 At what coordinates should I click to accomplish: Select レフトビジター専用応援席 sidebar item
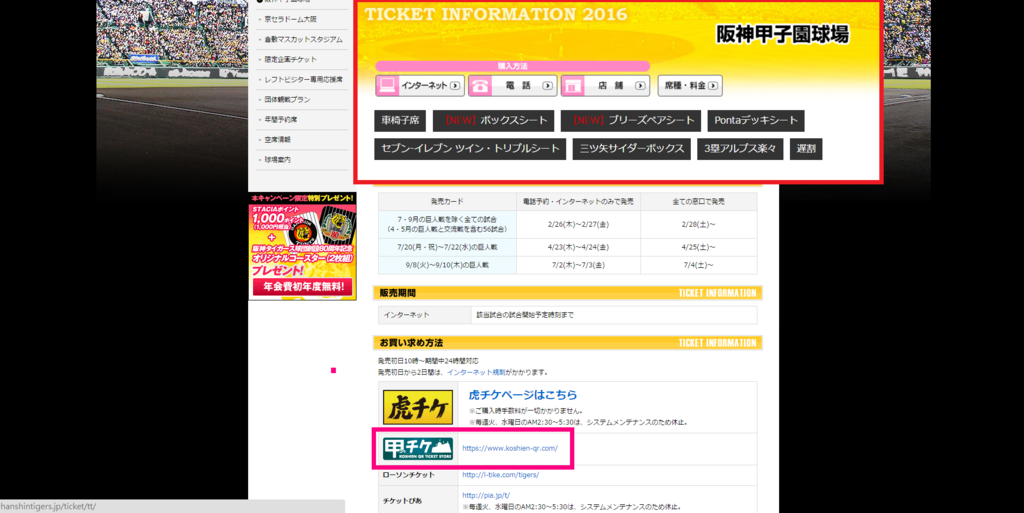point(303,80)
